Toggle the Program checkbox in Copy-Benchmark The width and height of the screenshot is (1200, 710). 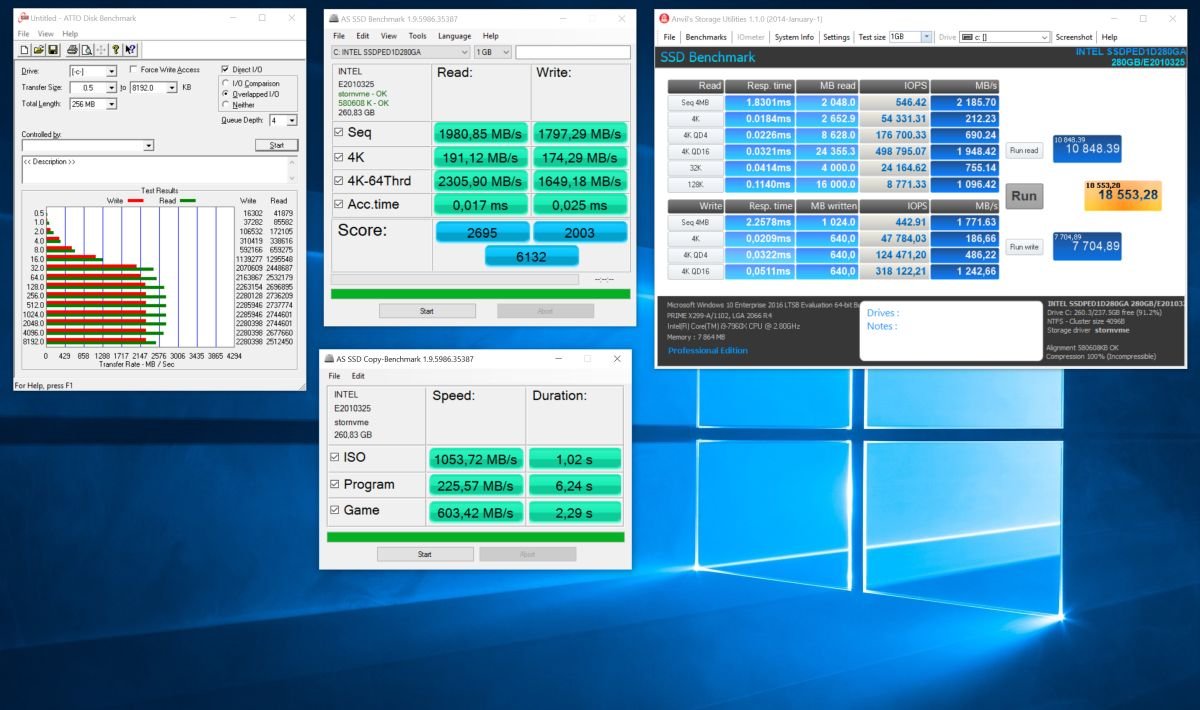[x=335, y=484]
